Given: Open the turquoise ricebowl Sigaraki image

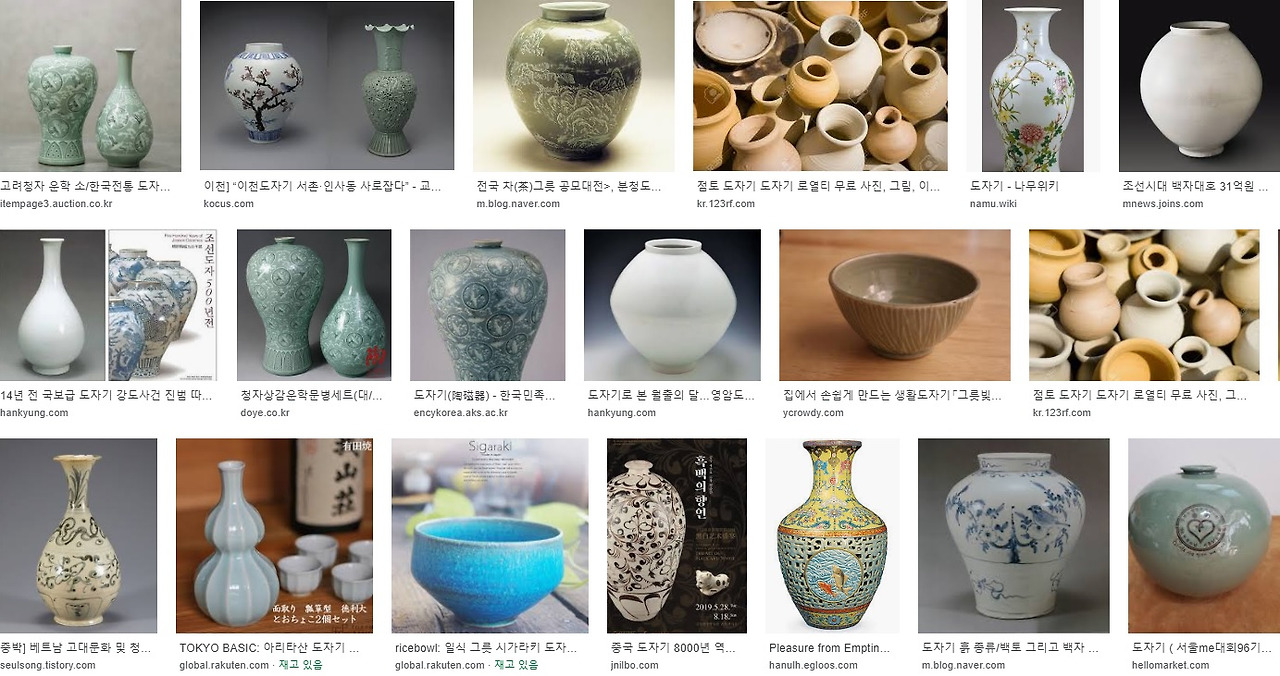Looking at the screenshot, I should pos(490,536).
